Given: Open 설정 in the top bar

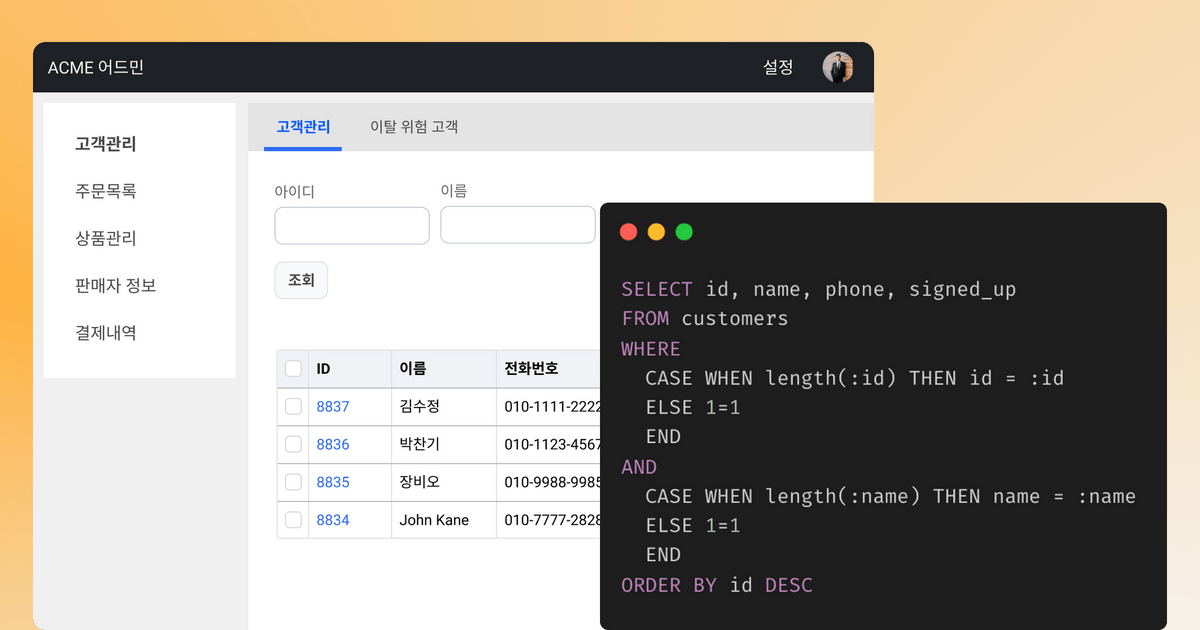Looking at the screenshot, I should point(778,67).
